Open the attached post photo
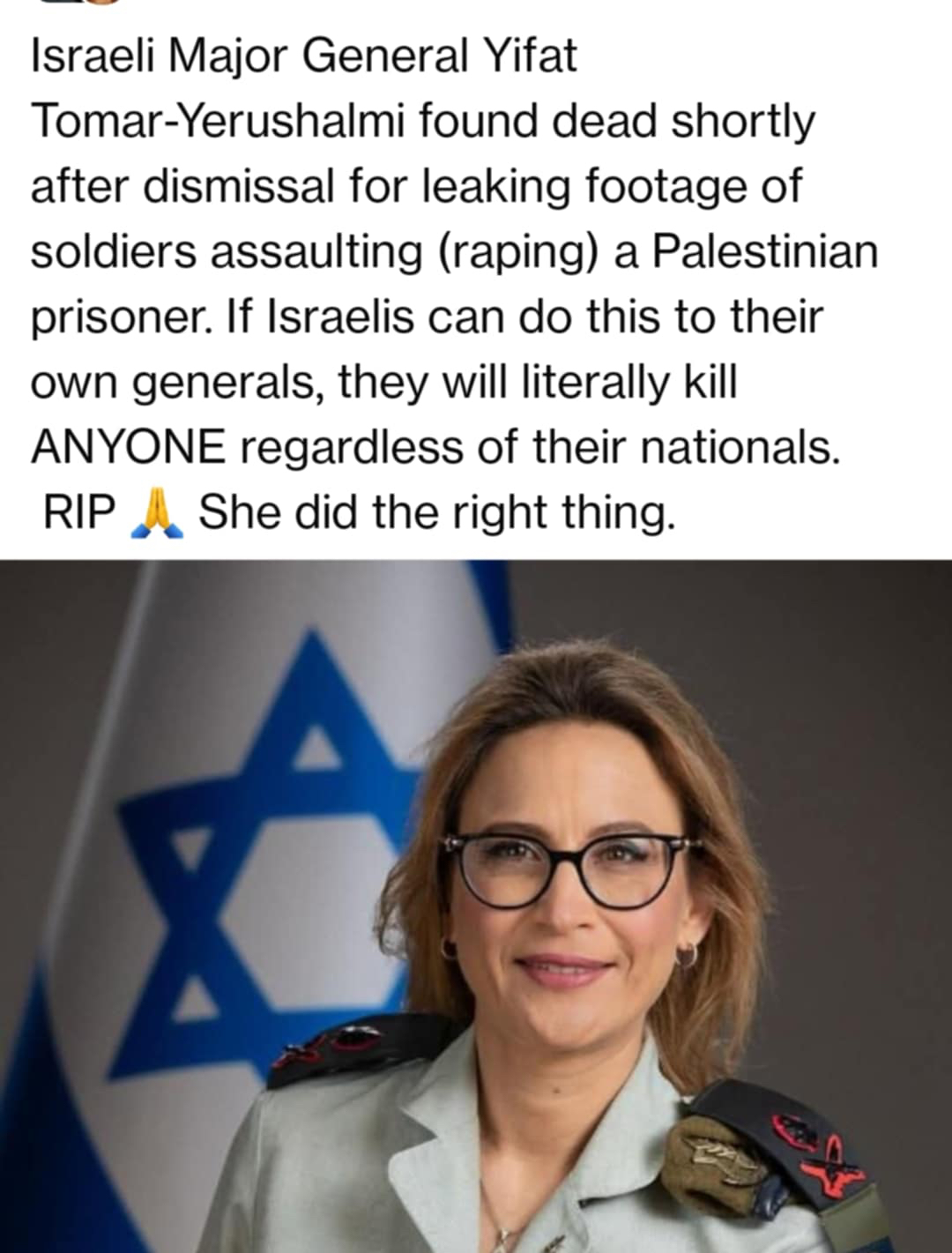 (476, 906)
